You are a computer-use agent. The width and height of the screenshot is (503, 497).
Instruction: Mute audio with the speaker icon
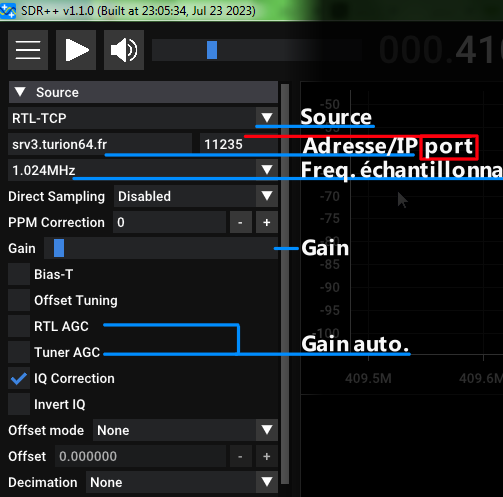(124, 50)
